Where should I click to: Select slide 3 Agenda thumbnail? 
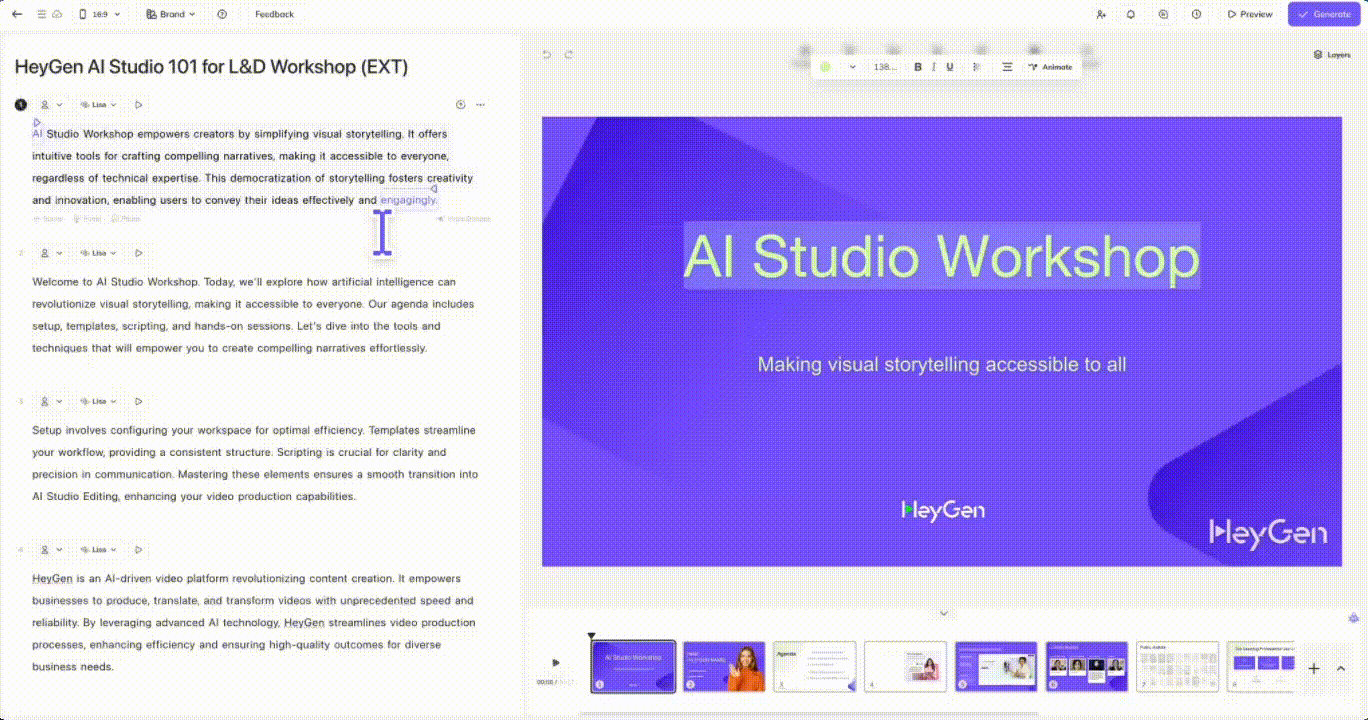click(815, 666)
